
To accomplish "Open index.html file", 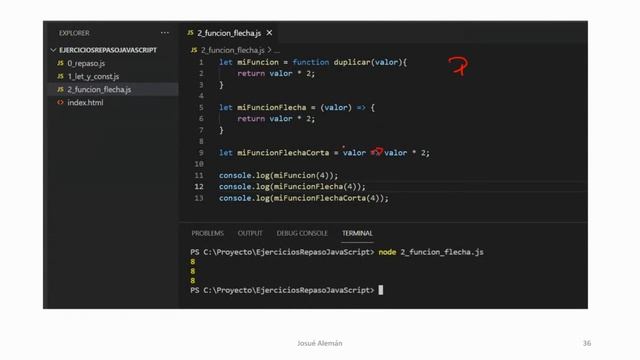I will (85, 102).
